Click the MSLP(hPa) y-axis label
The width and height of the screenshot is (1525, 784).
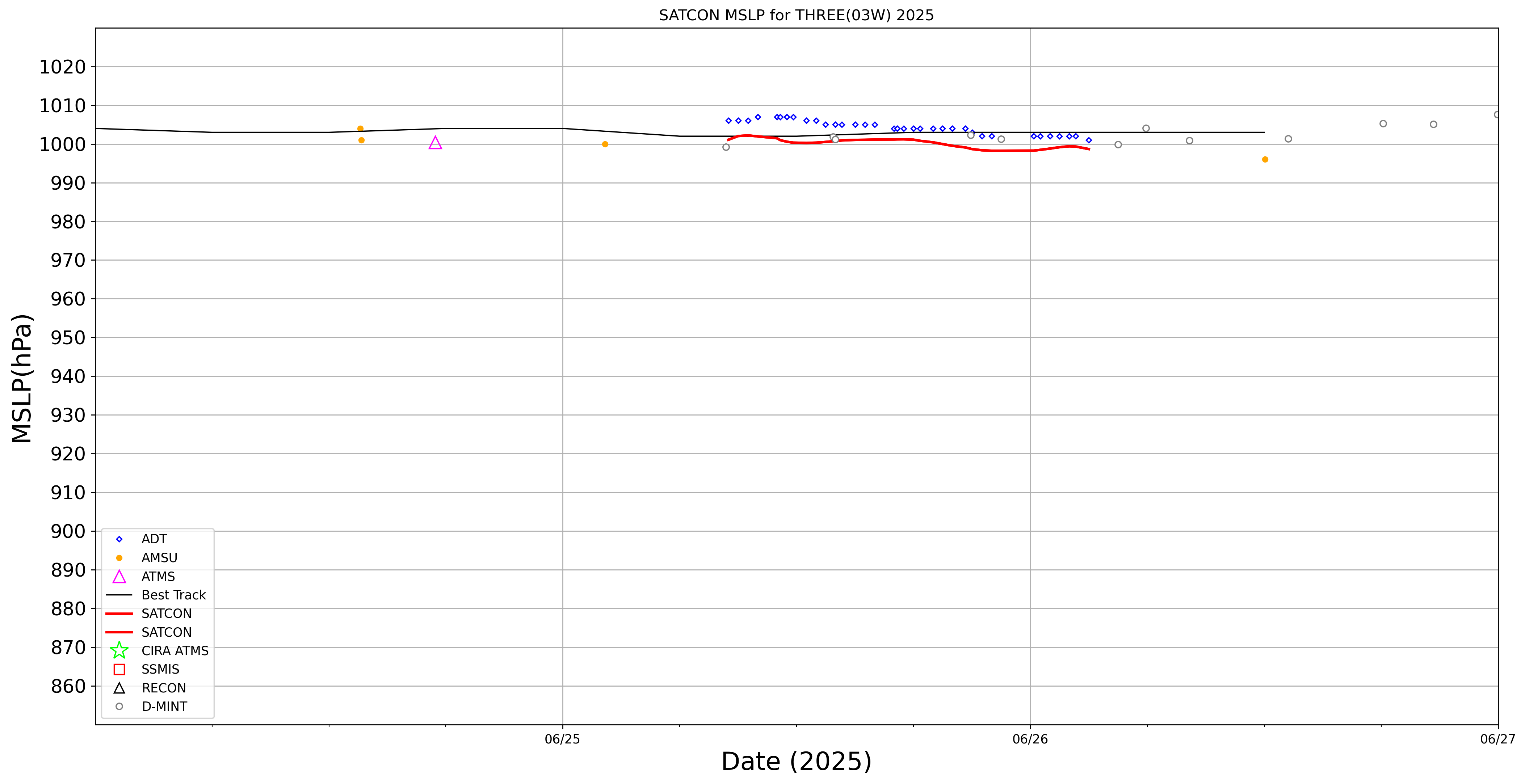pyautogui.click(x=22, y=378)
